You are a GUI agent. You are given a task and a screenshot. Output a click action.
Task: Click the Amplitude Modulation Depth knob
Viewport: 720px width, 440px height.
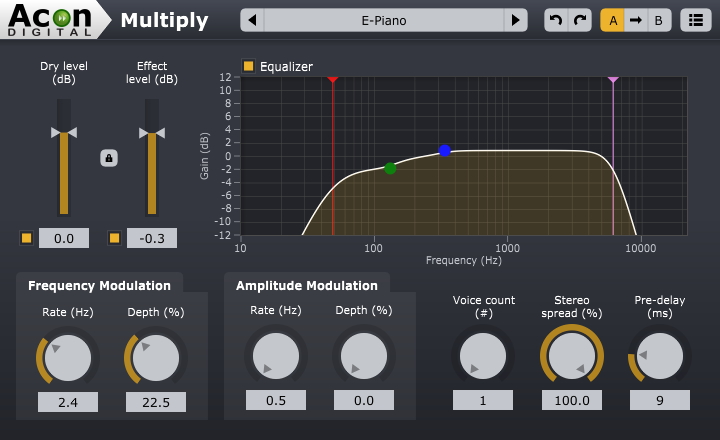364,356
